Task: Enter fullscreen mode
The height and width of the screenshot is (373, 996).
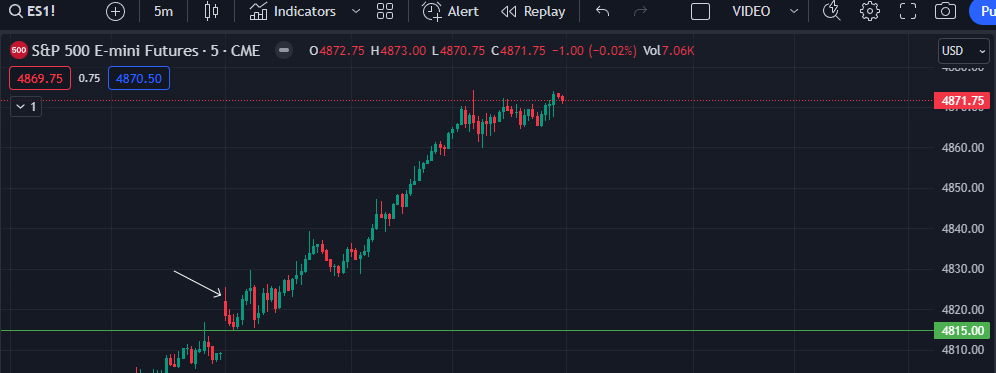Action: point(908,11)
